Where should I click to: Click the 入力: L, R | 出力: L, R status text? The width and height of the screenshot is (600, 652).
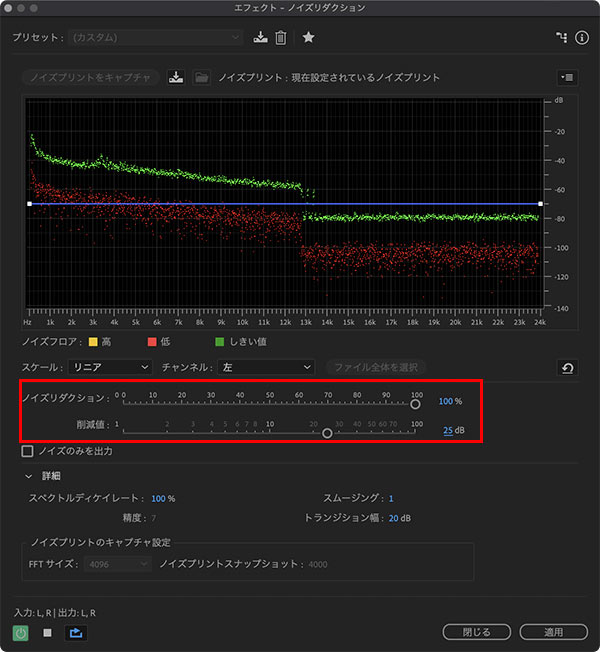(55, 613)
